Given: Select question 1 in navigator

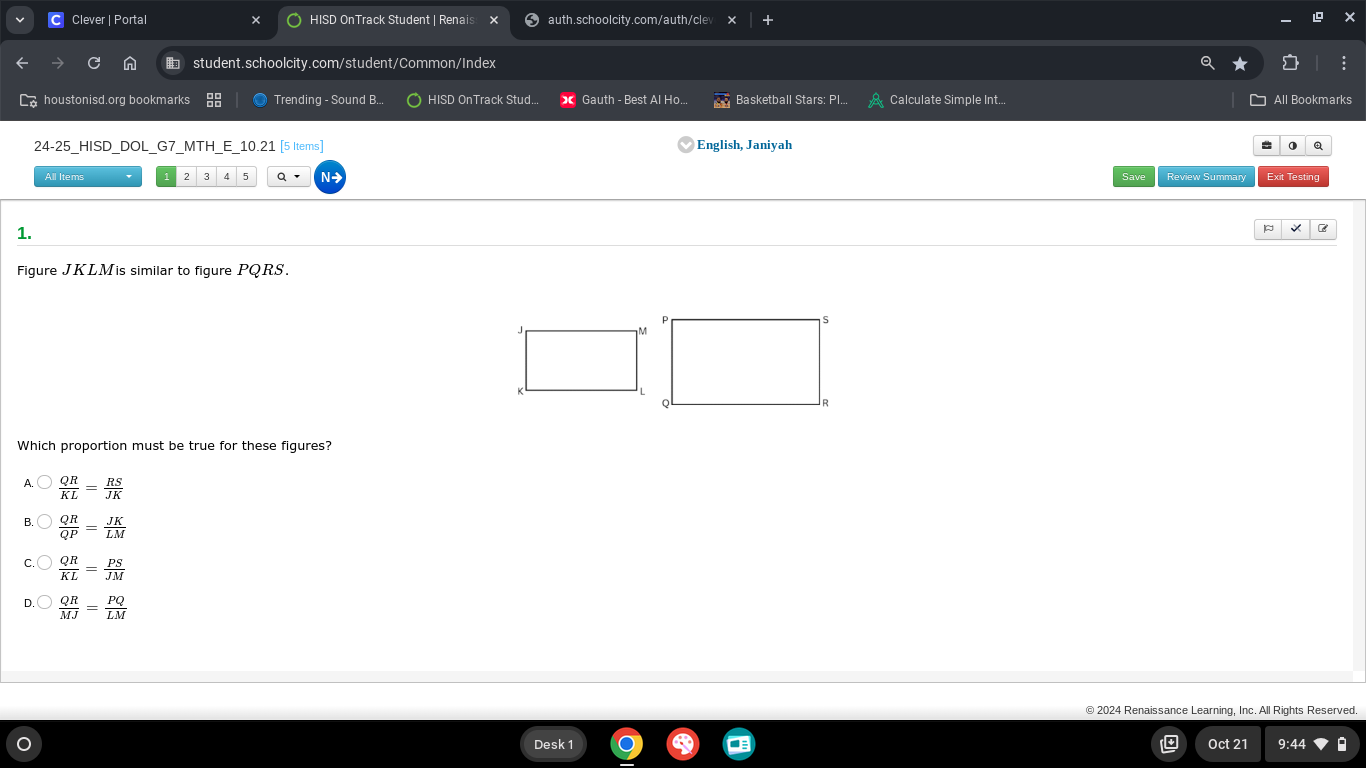Looking at the screenshot, I should click(166, 177).
